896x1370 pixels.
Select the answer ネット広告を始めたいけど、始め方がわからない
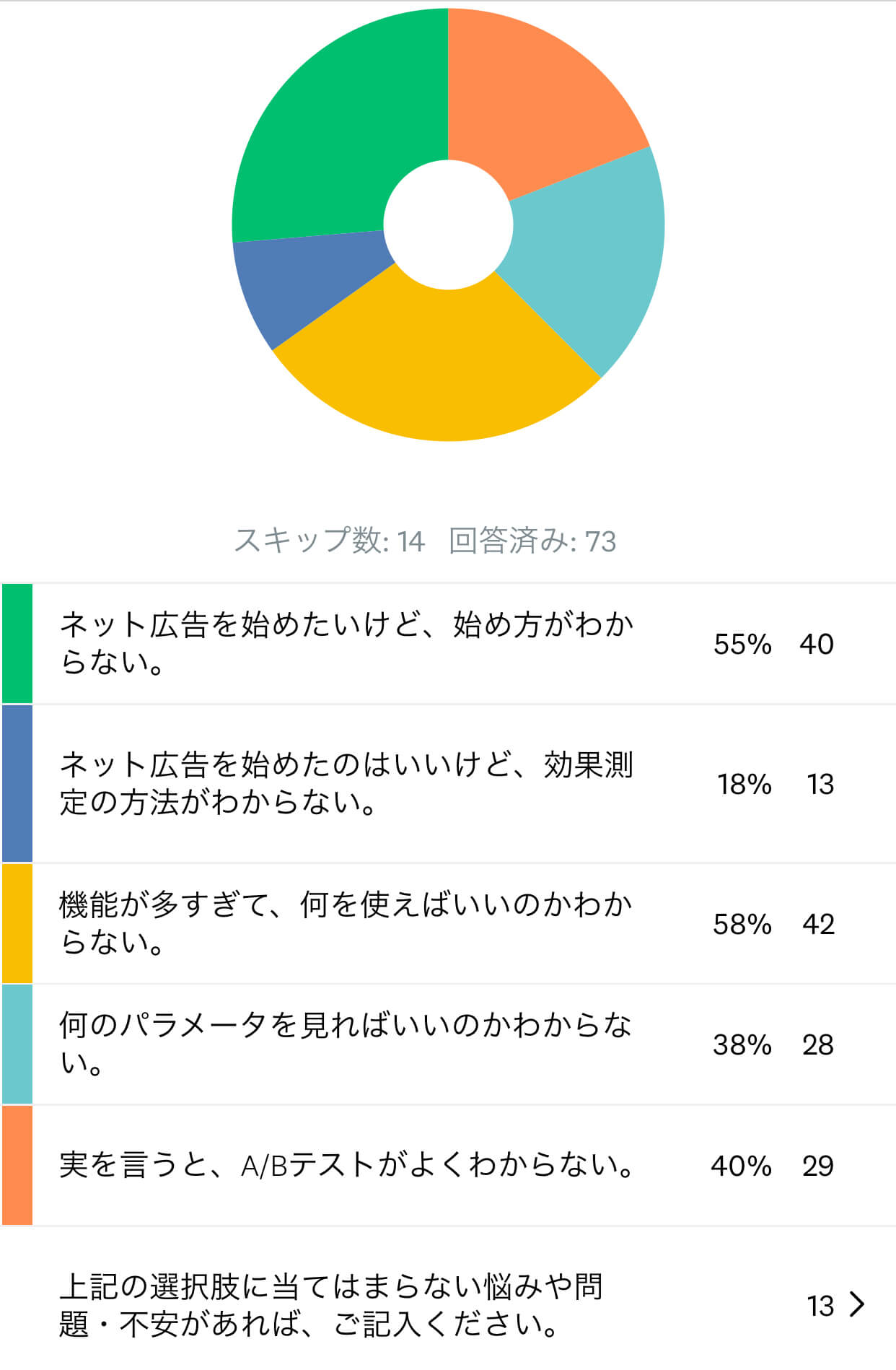[x=448, y=643]
